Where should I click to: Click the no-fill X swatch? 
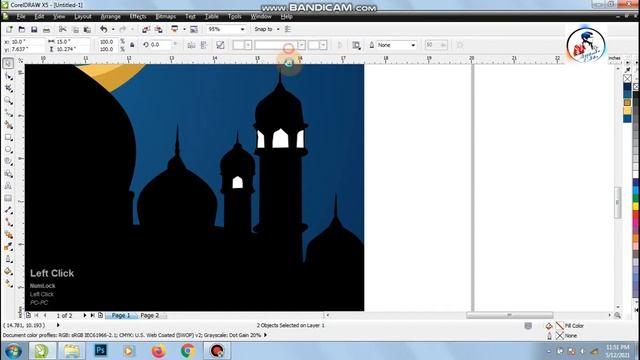coord(627,78)
